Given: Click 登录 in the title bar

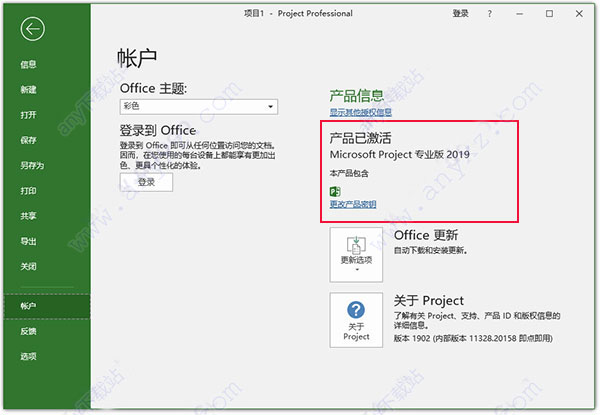Looking at the screenshot, I should point(460,13).
